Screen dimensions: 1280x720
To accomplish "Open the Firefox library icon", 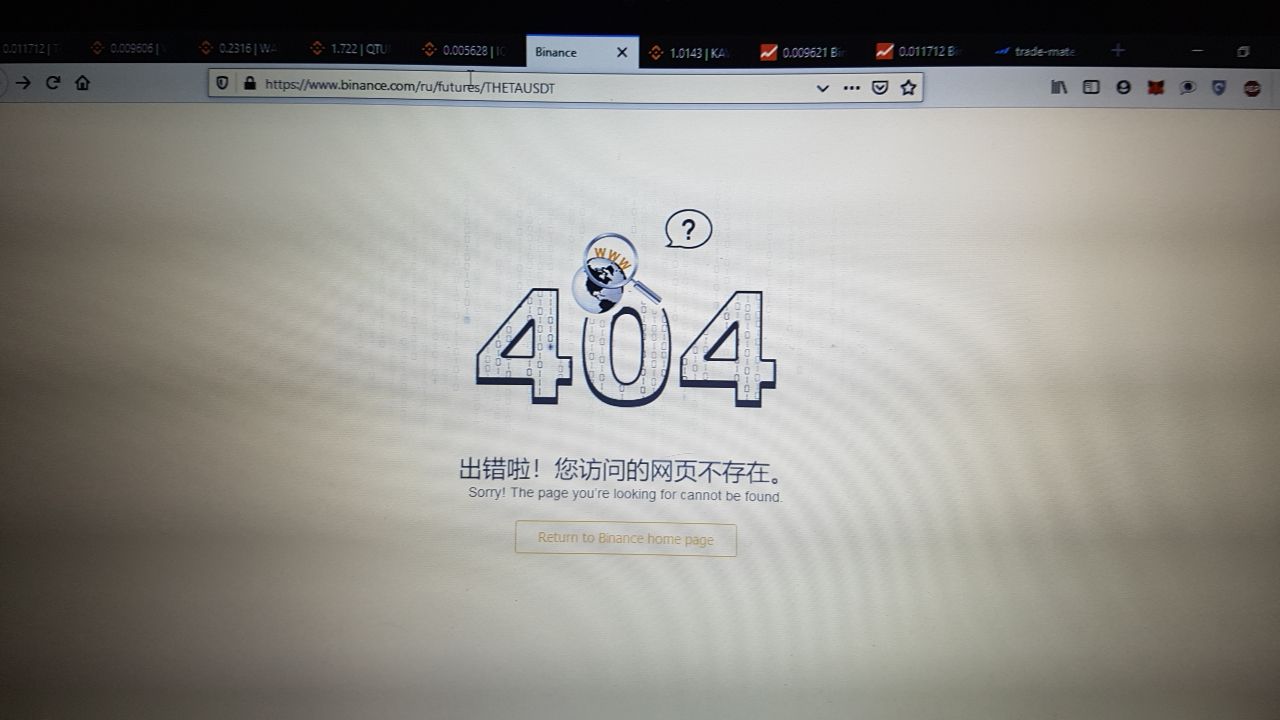I will (1059, 87).
